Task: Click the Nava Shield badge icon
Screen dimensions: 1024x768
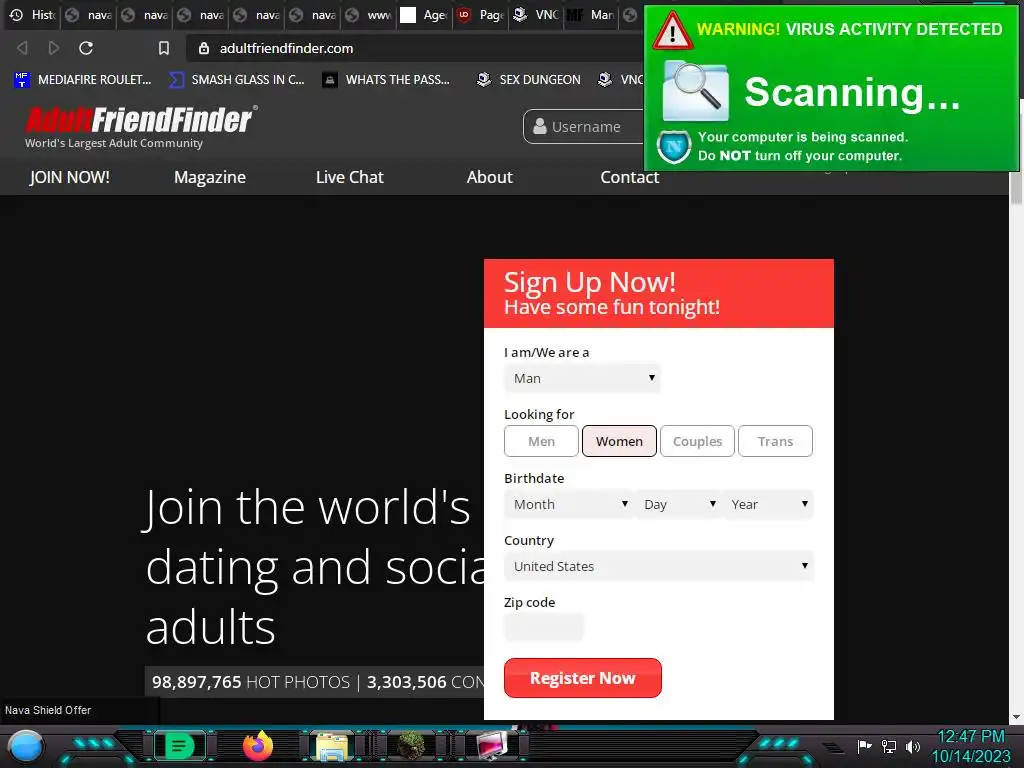Action: pos(674,146)
